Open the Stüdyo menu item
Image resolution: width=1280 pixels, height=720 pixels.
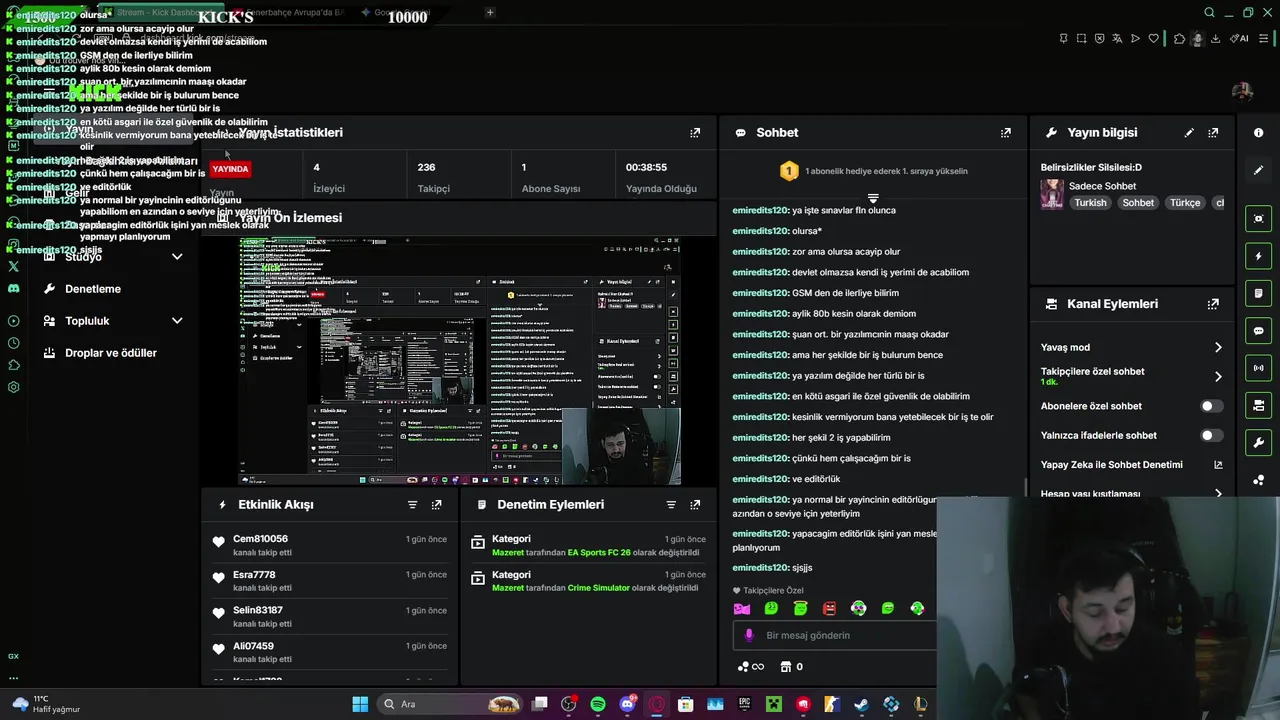point(83,257)
